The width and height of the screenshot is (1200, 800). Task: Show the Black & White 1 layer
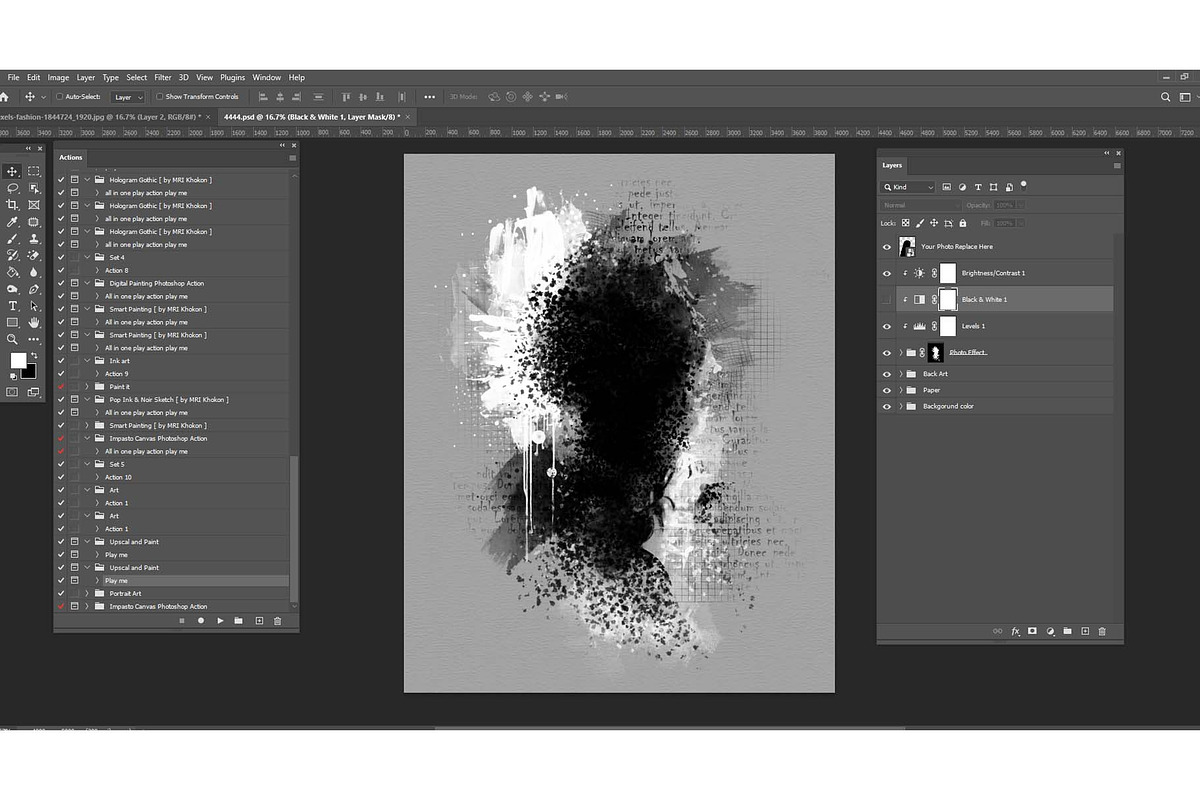(x=887, y=299)
